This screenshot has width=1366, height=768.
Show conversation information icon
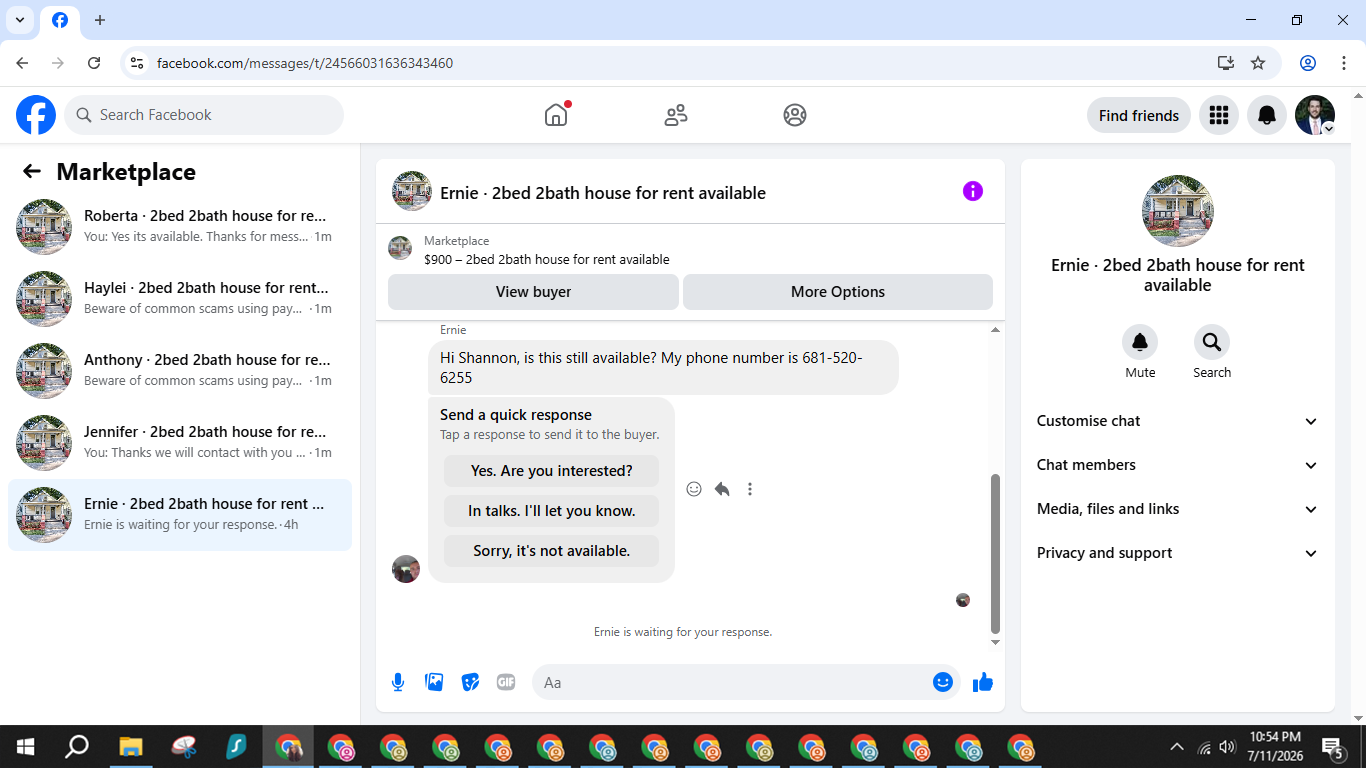coord(973,191)
